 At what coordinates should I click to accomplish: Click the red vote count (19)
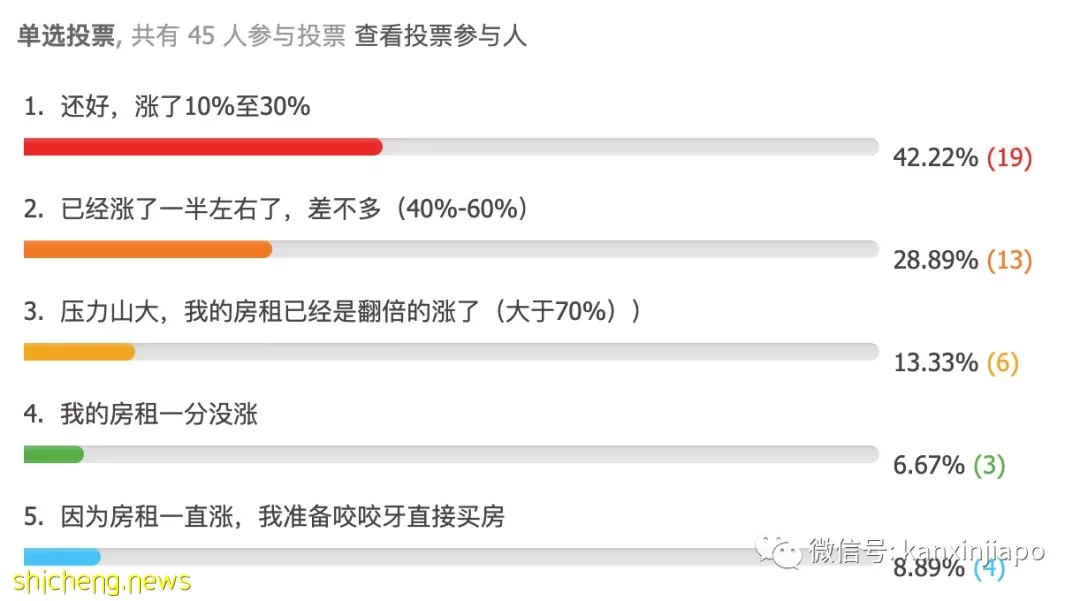coord(1009,158)
